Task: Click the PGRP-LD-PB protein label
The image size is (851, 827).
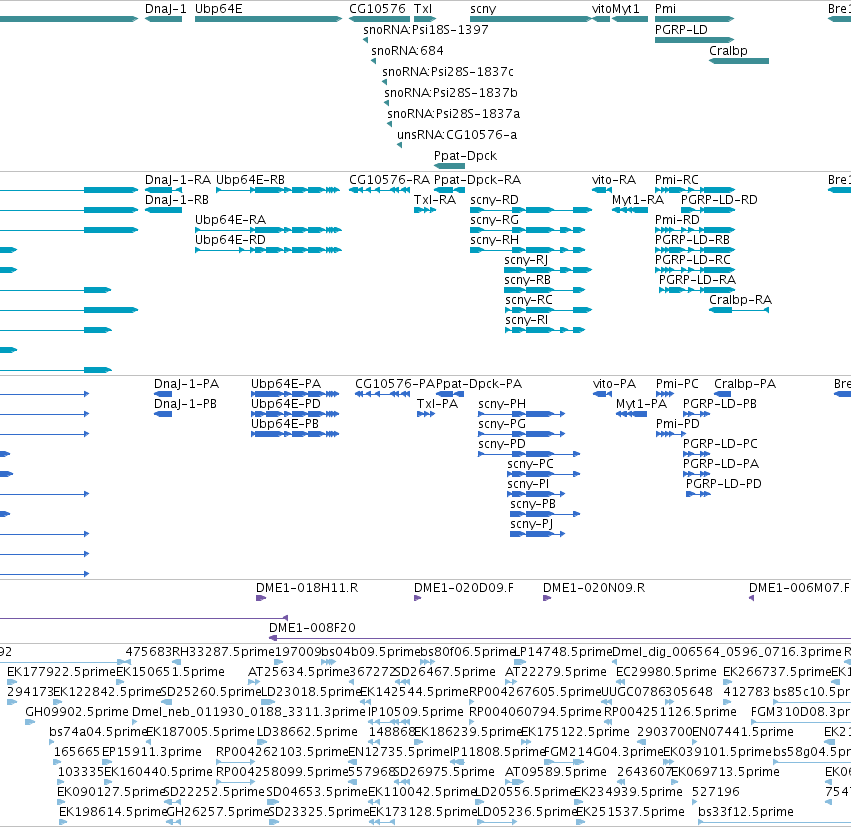Action: coord(720,404)
